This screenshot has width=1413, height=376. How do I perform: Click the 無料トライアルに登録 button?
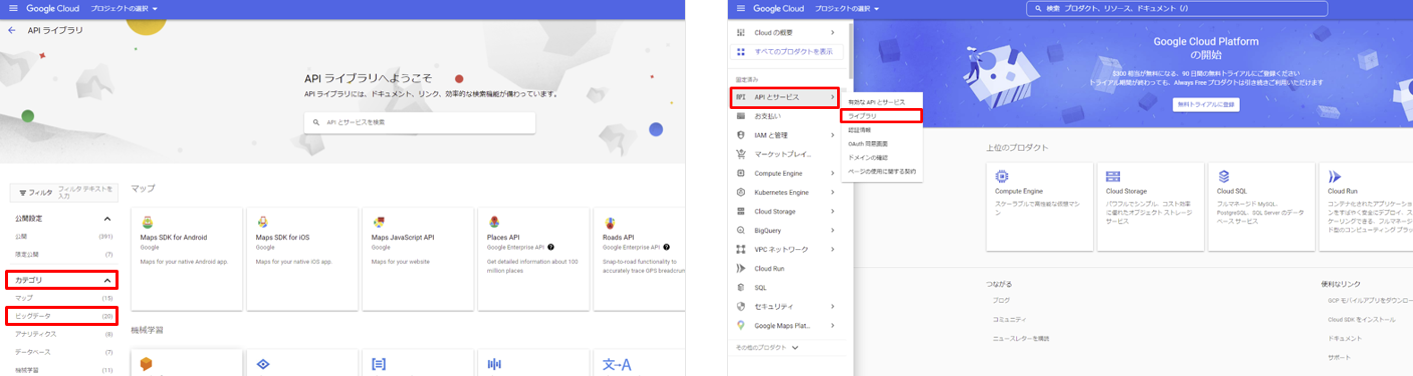[1206, 104]
